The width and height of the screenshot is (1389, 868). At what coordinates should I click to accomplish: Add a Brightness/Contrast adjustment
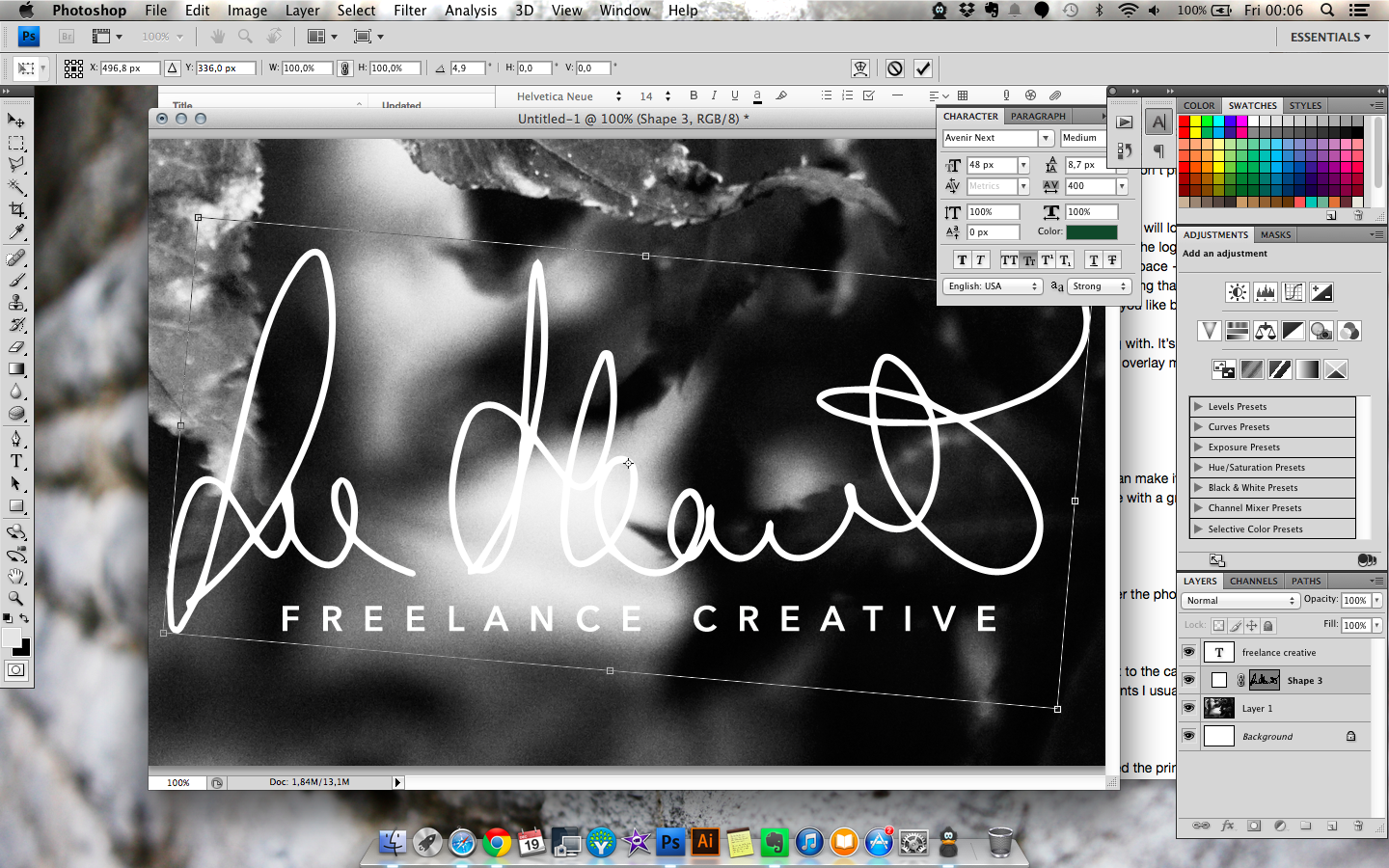tap(1238, 292)
